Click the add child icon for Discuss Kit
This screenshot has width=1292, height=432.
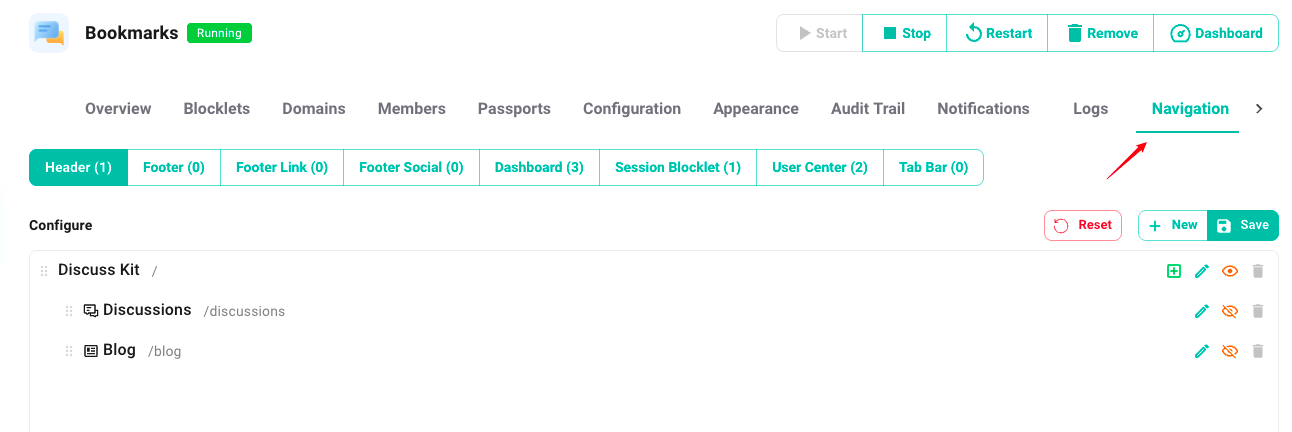pos(1174,271)
